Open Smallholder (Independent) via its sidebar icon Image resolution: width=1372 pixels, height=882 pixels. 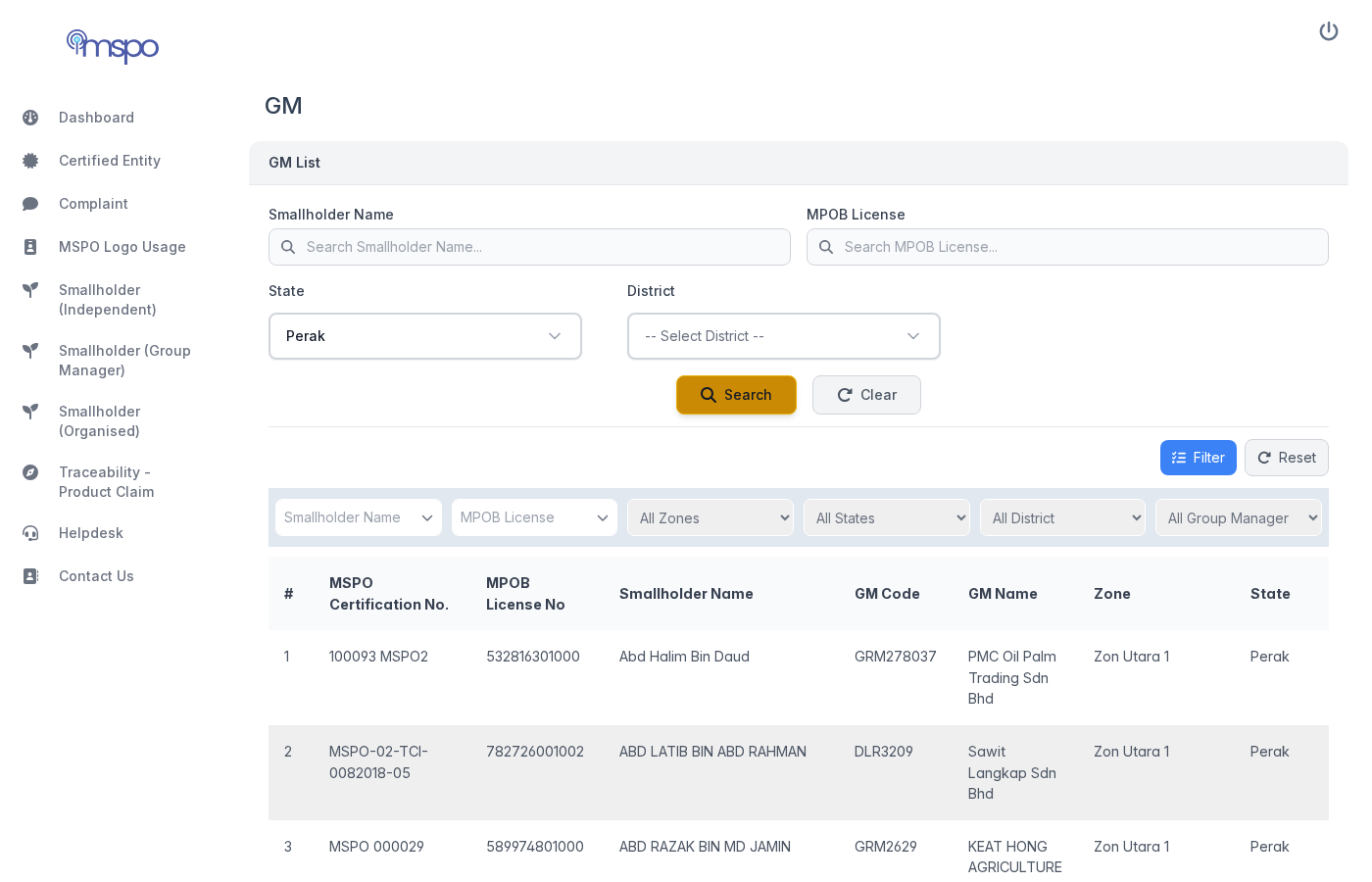(30, 290)
